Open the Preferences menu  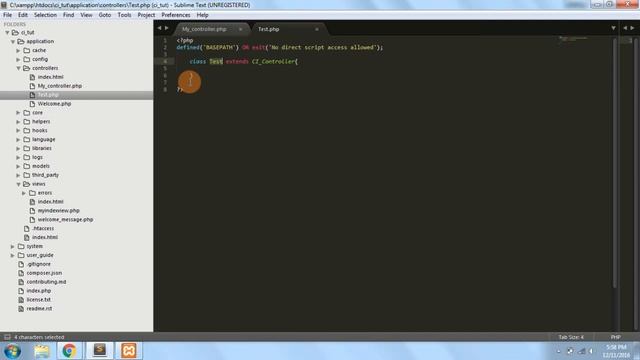pos(176,15)
